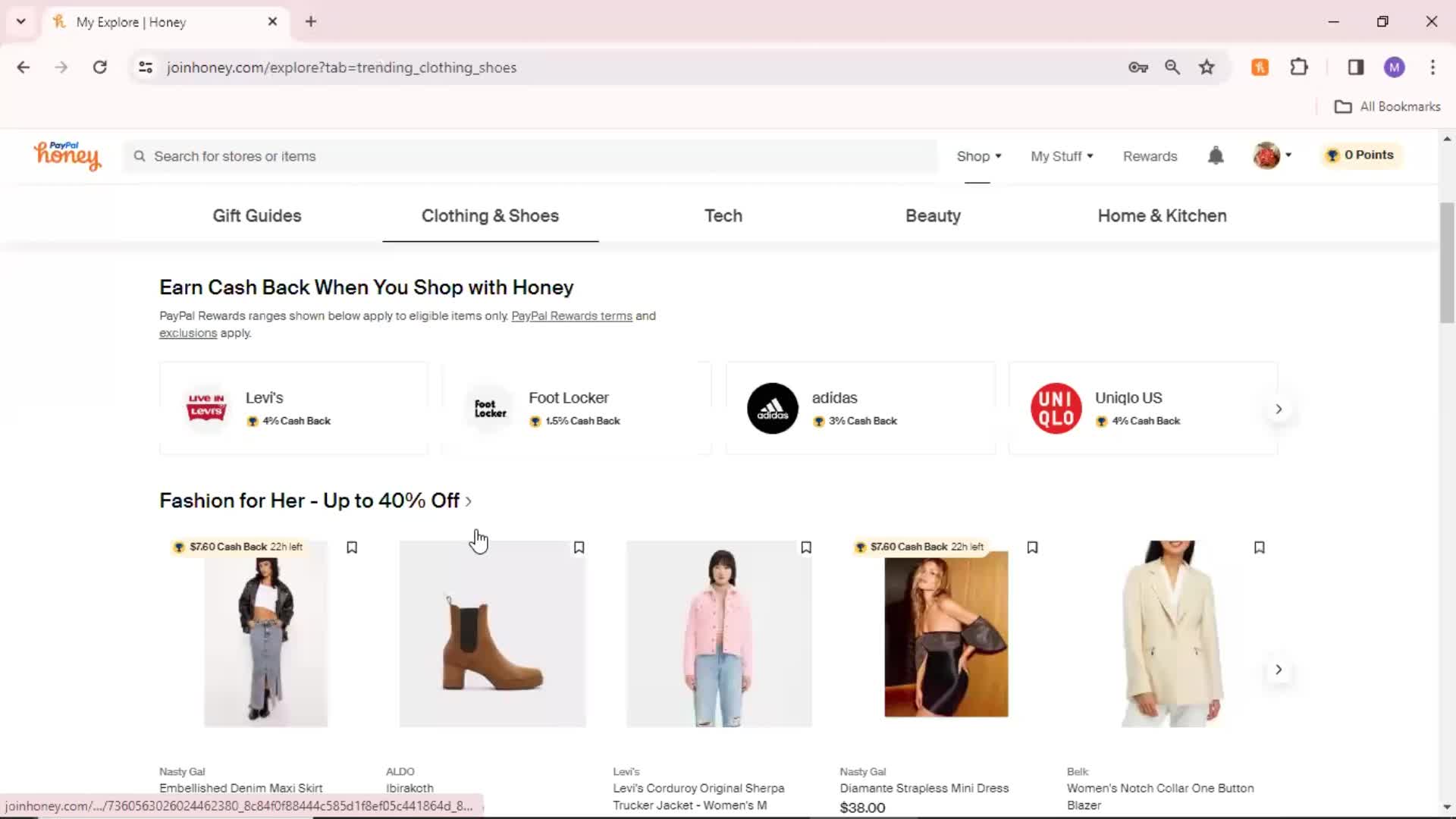View site information icon

(146, 67)
